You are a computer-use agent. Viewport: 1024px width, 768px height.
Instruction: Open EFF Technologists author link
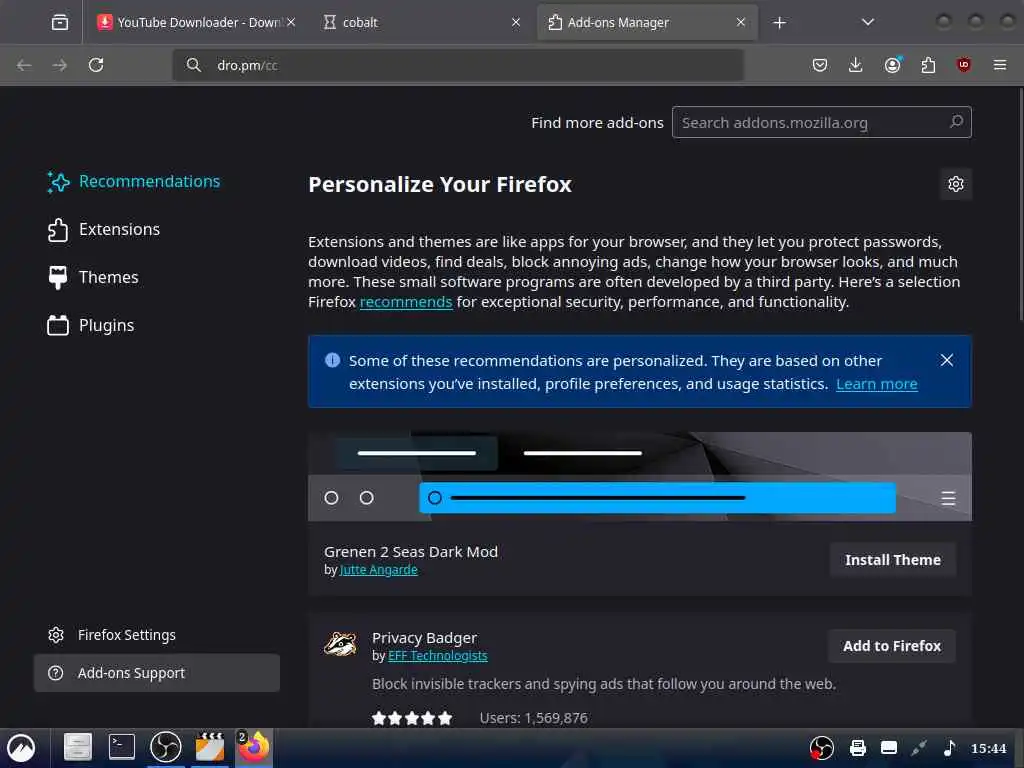(x=438, y=656)
